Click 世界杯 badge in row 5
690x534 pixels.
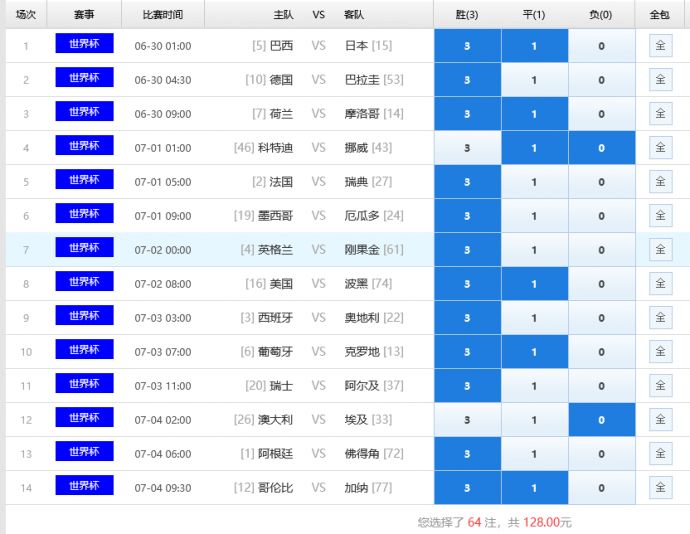84,180
